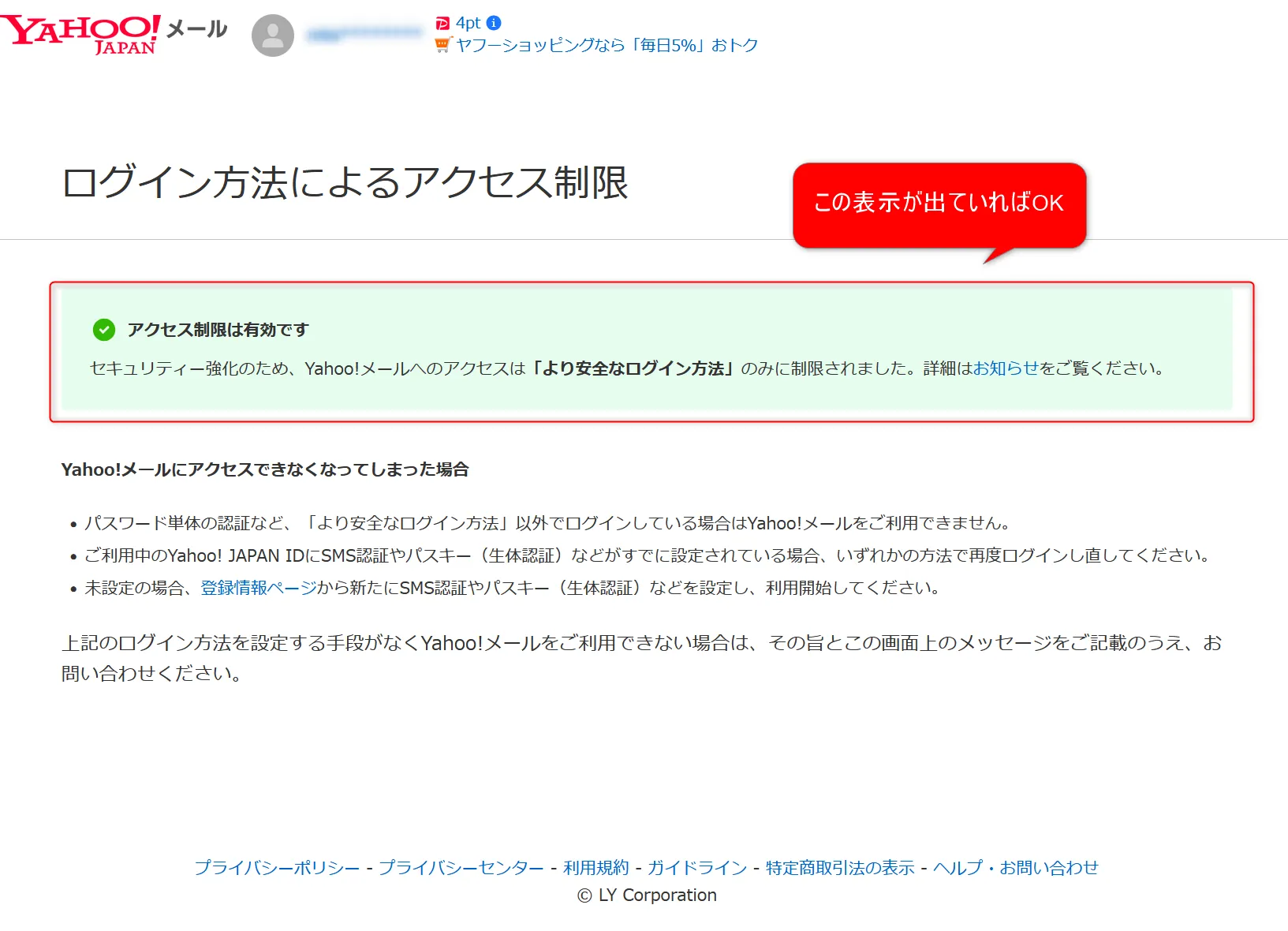Image resolution: width=1288 pixels, height=931 pixels.
Task: Click the text アクセス制限は有効です
Action: click(x=218, y=330)
